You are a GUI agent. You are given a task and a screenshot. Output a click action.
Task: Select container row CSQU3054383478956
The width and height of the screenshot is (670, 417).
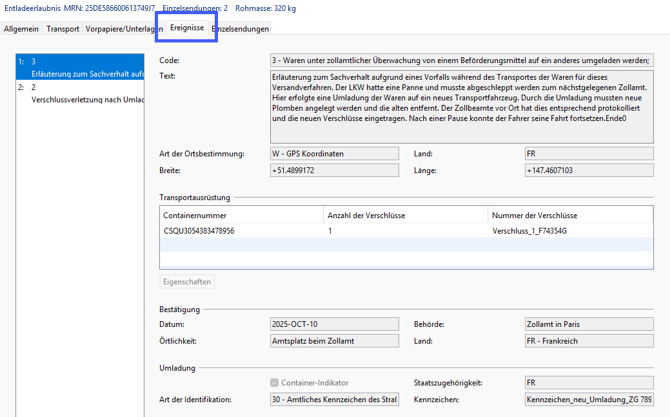click(240, 231)
